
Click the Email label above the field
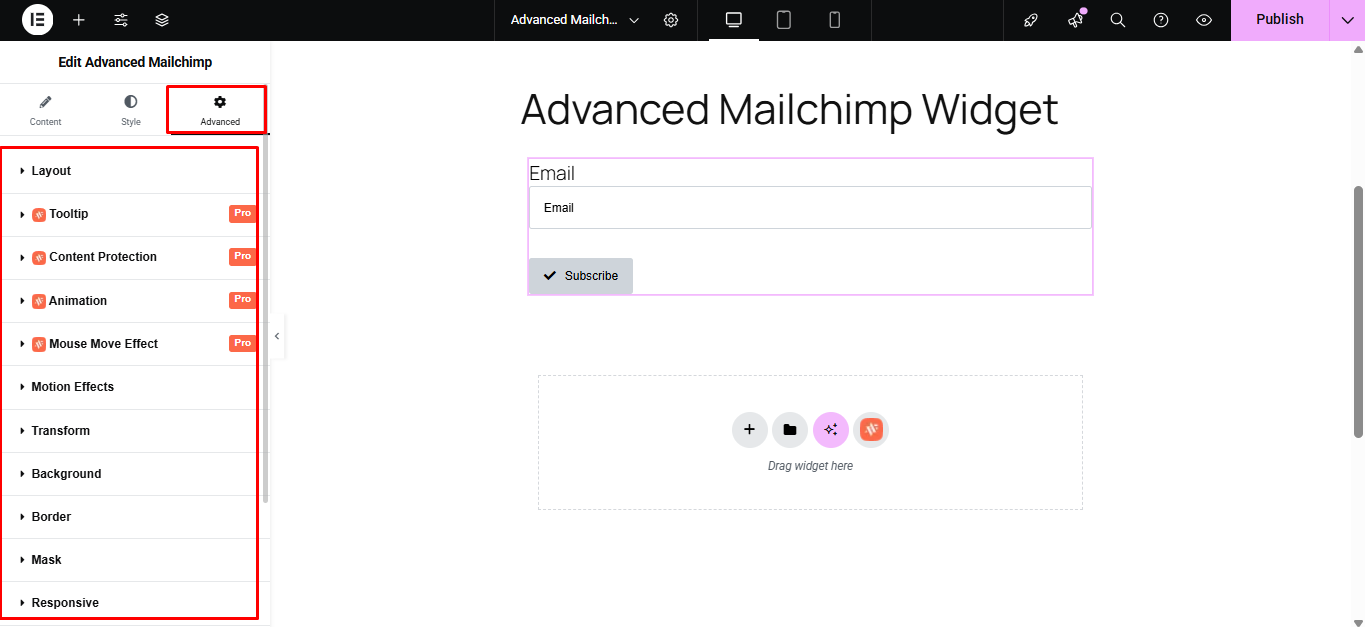(x=552, y=173)
